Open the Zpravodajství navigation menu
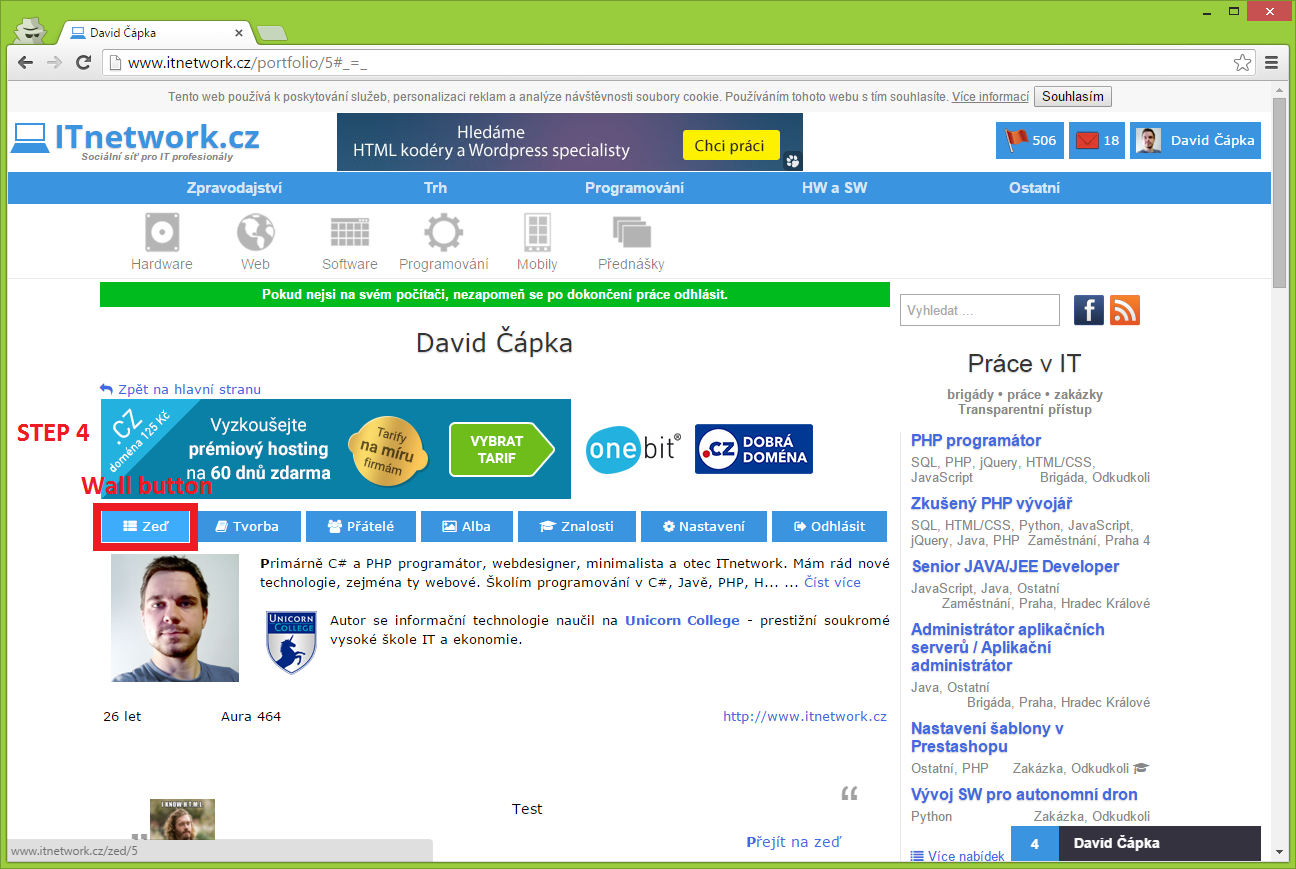The image size is (1296, 869). coord(234,188)
